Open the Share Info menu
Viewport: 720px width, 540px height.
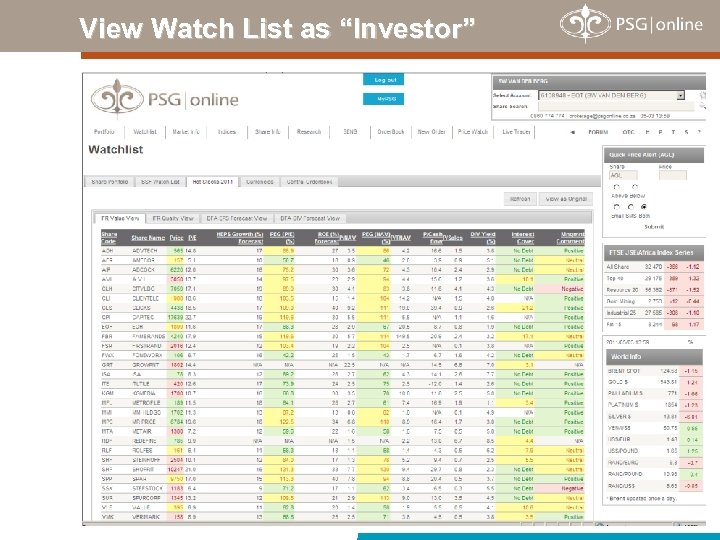(x=267, y=132)
